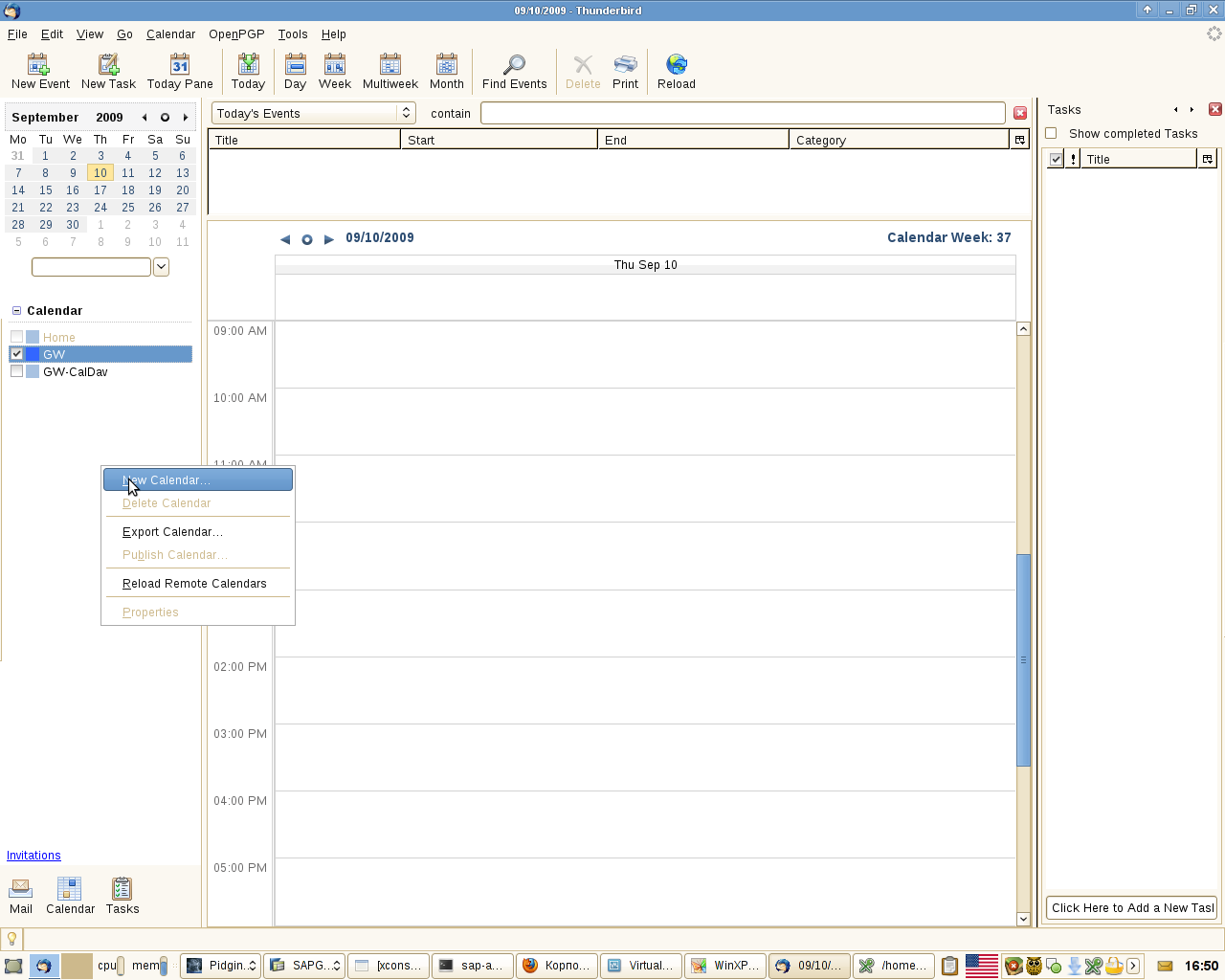Open the File menu
The image size is (1225, 980).
coord(17,33)
